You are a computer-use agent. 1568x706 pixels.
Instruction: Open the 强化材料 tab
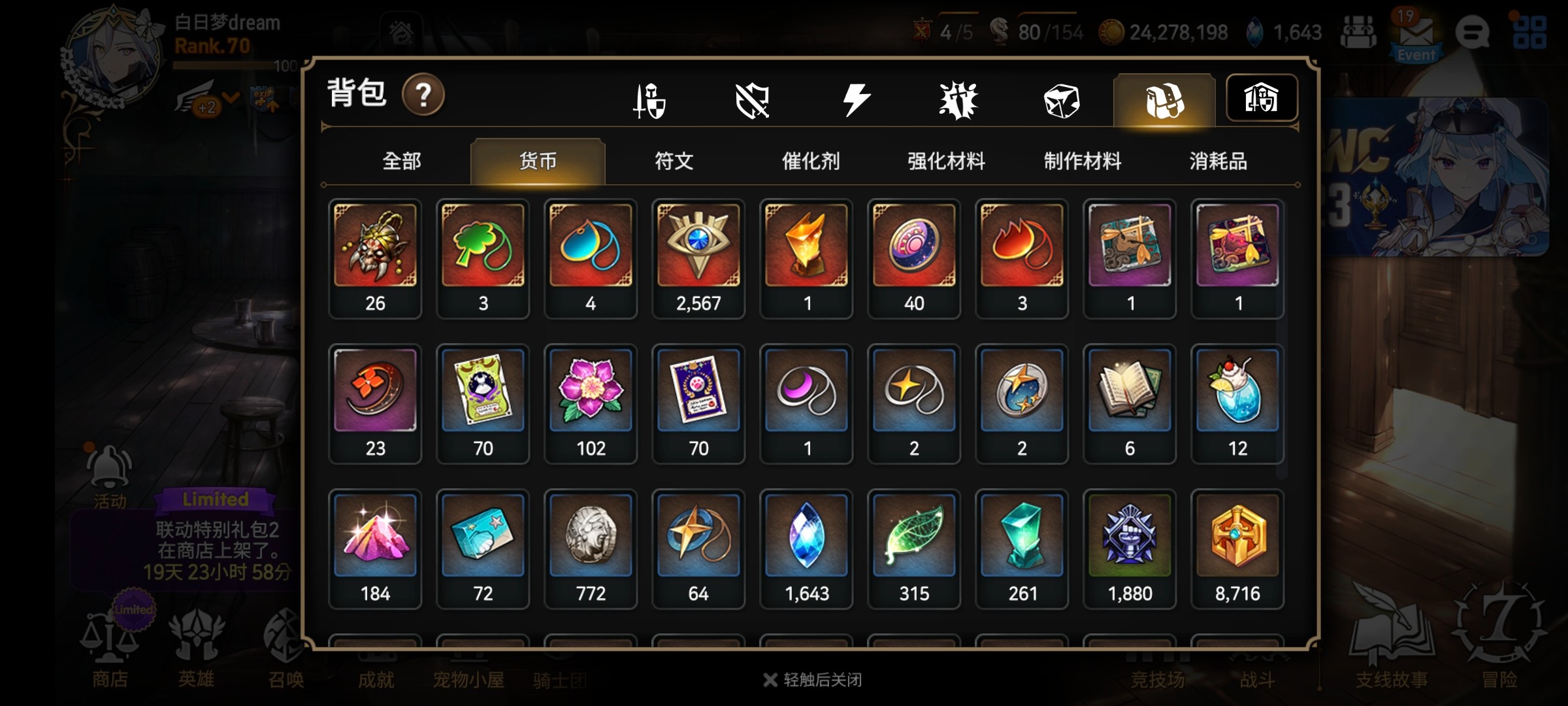coord(947,161)
